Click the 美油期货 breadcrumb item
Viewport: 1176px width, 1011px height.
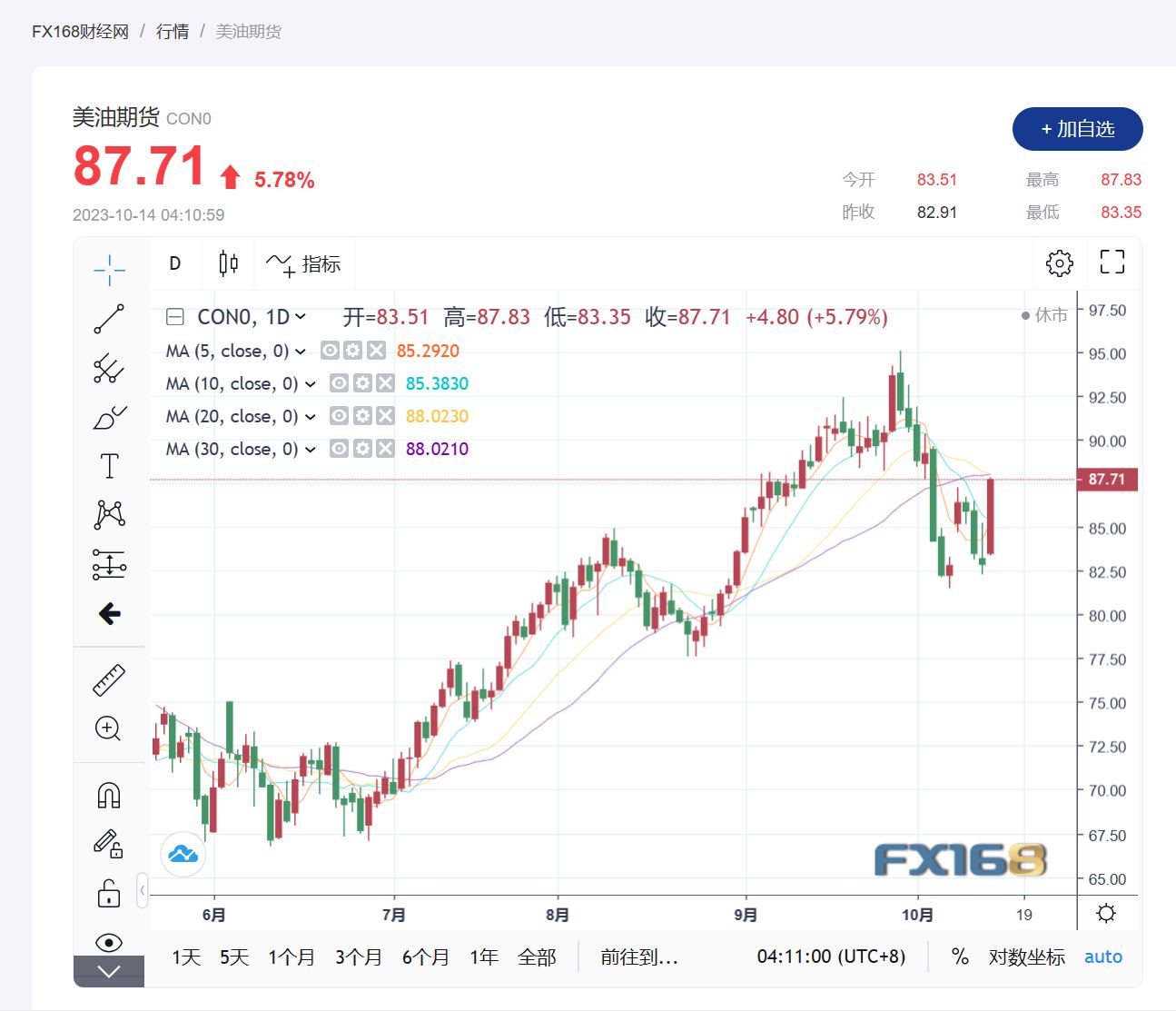click(248, 32)
